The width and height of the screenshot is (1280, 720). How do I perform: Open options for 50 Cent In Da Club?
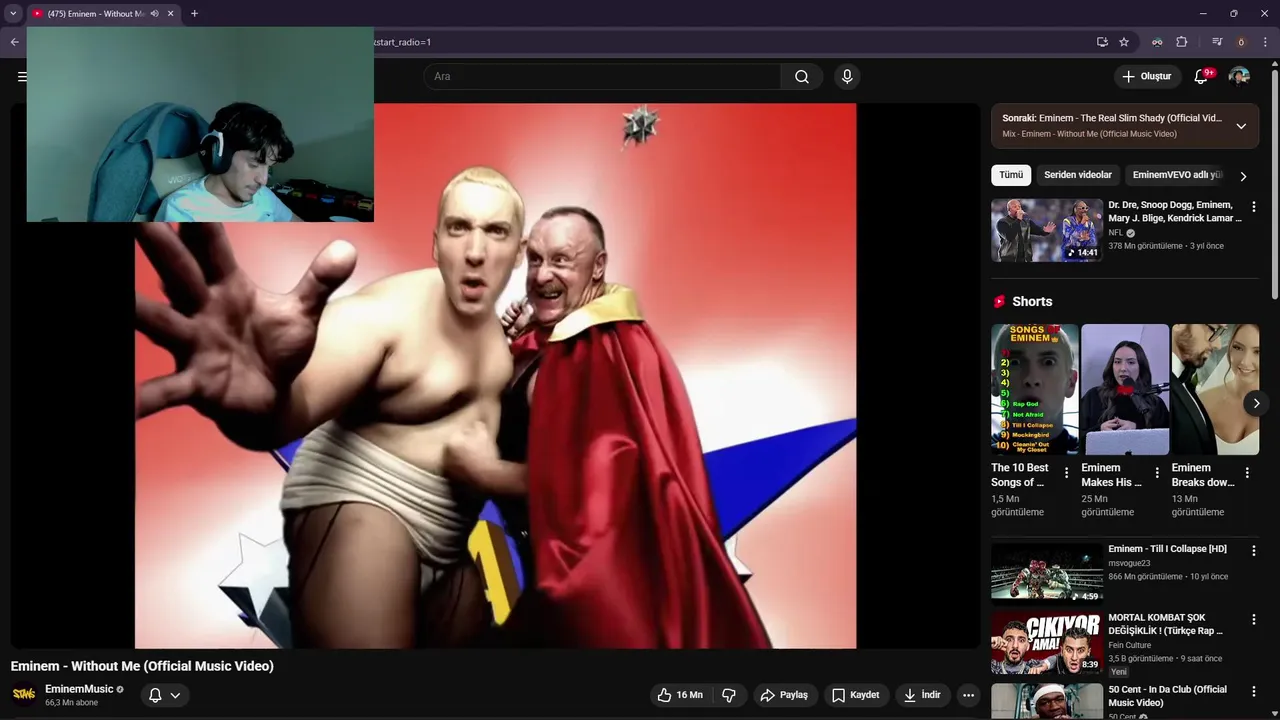tap(1253, 692)
